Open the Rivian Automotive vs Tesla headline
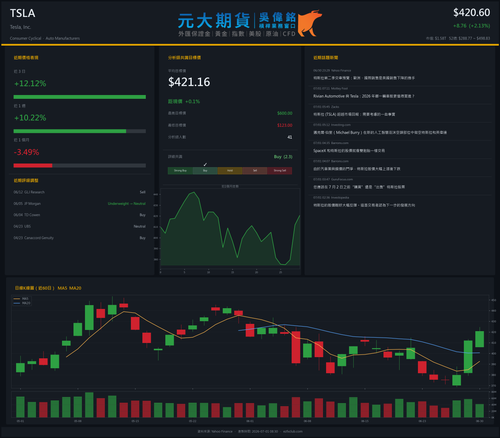Image resolution: width=500 pixels, height=438 pixels. (364, 96)
